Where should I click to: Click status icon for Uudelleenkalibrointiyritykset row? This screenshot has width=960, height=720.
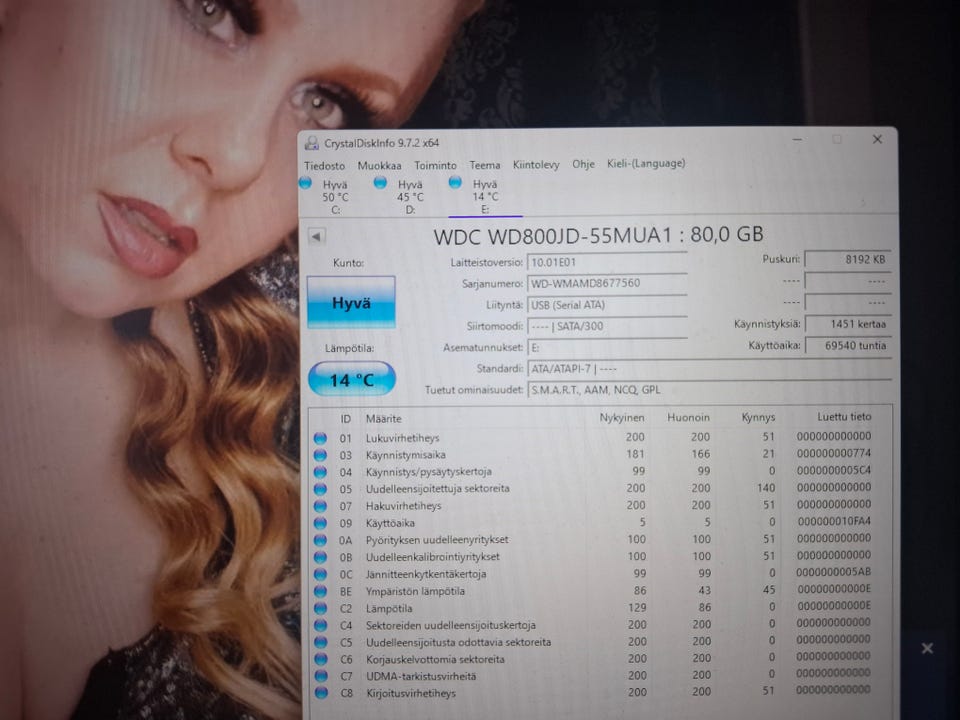[x=320, y=557]
